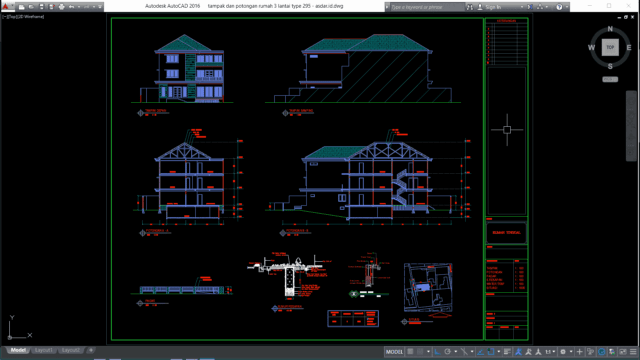Open the 1:1 annotation scale dropdown

(550, 352)
